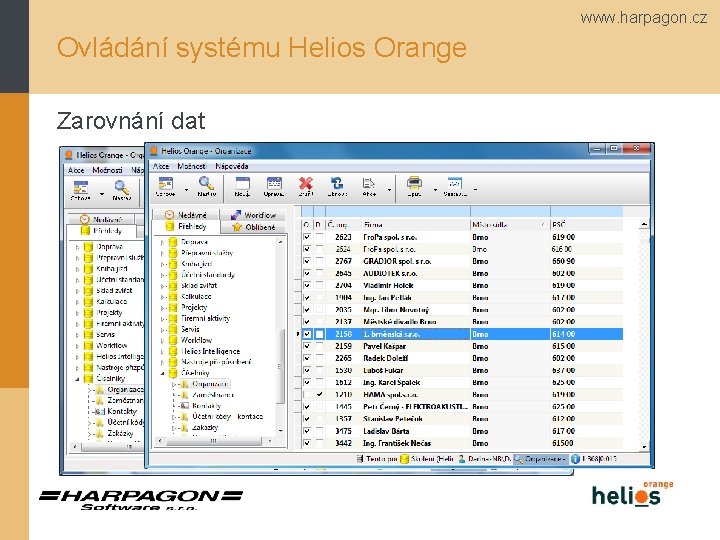Click the database icon in the status bar
The width and height of the screenshot is (720, 540).
[405, 459]
